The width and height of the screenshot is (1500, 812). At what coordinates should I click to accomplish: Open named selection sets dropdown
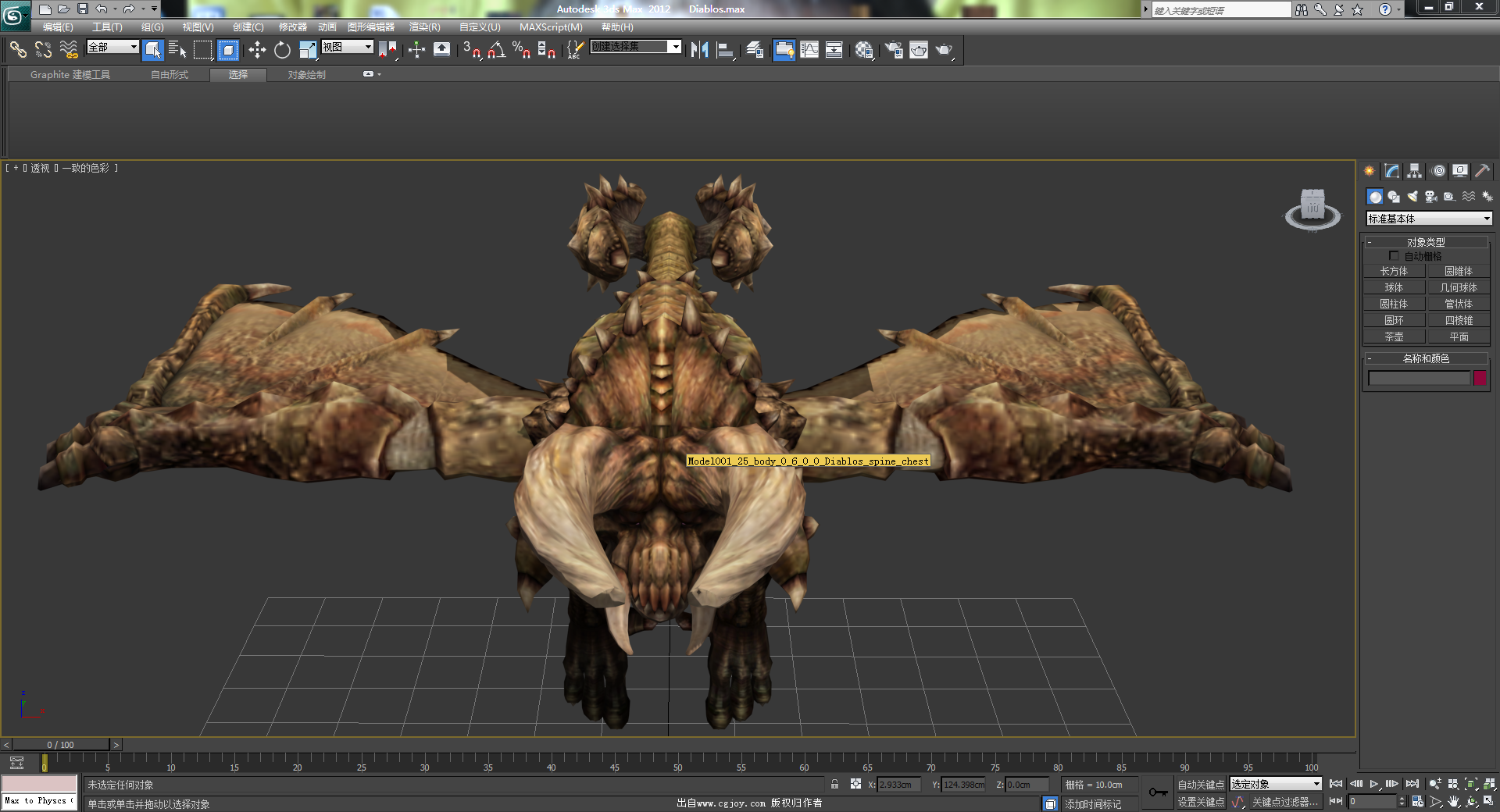point(635,47)
